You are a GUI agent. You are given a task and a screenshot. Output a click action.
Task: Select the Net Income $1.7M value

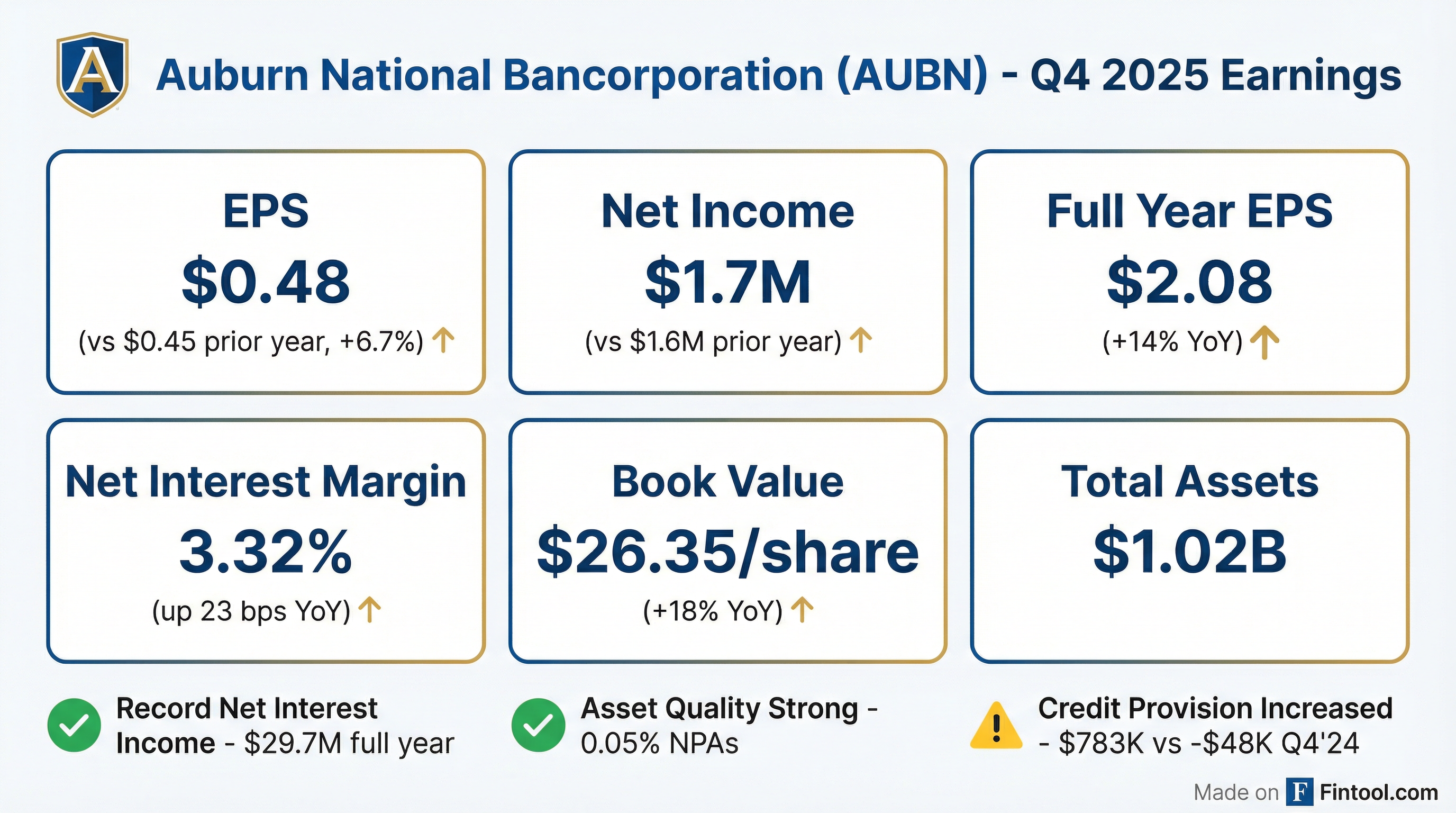727,282
